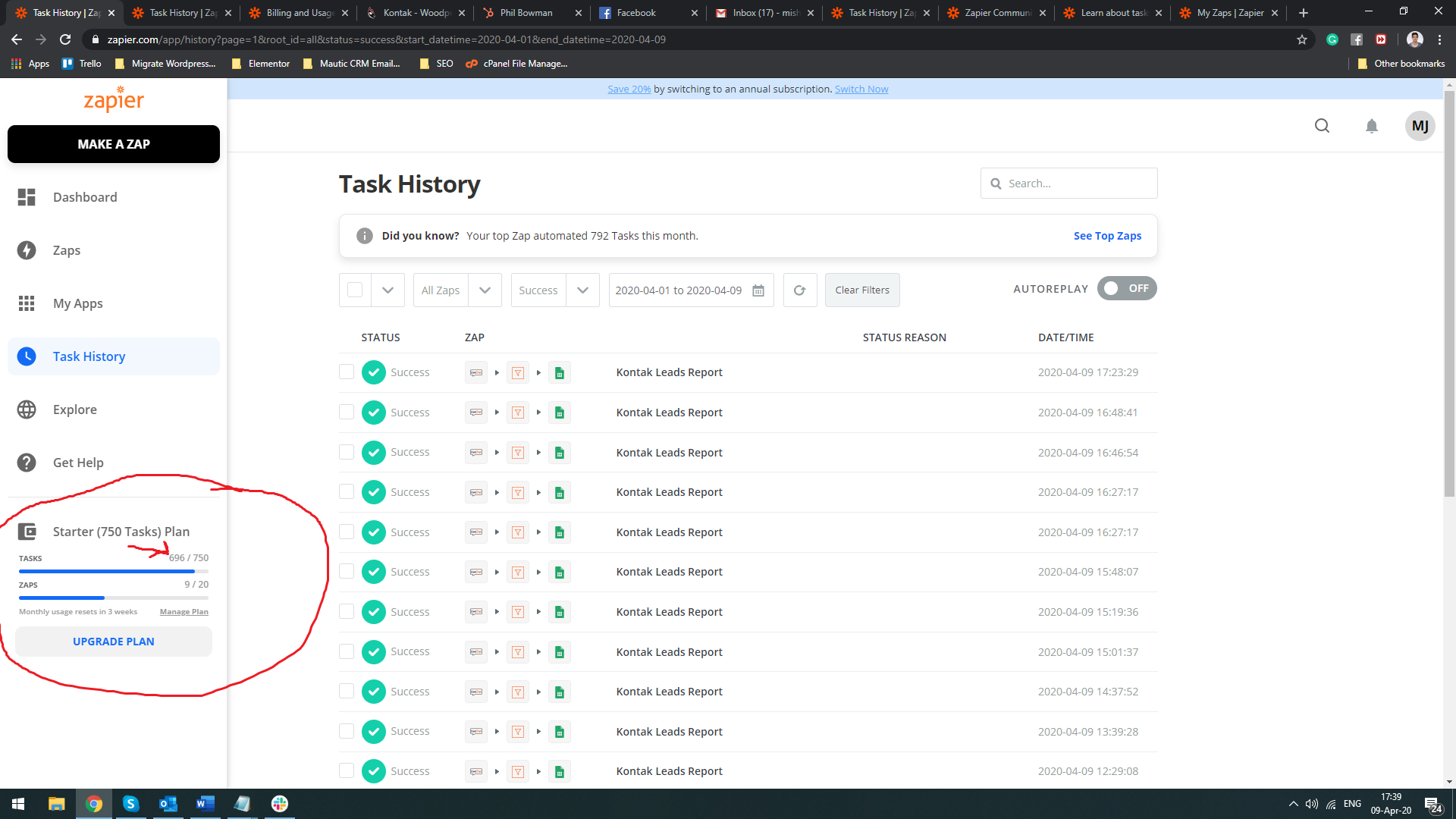This screenshot has width=1456, height=819.
Task: Open the calendar icon in date filter
Action: 758,290
